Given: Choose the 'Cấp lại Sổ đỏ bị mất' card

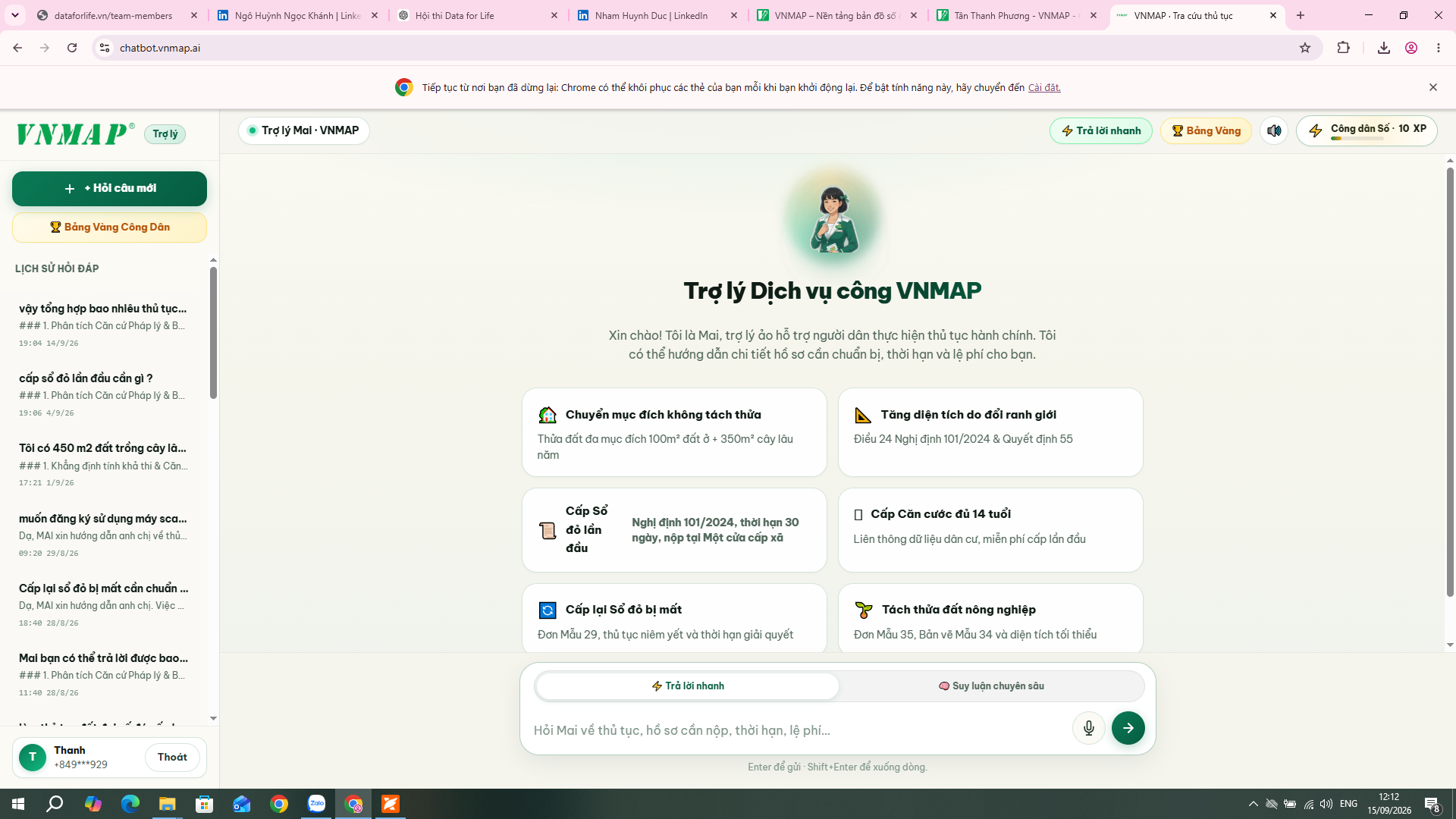Looking at the screenshot, I should [673, 618].
